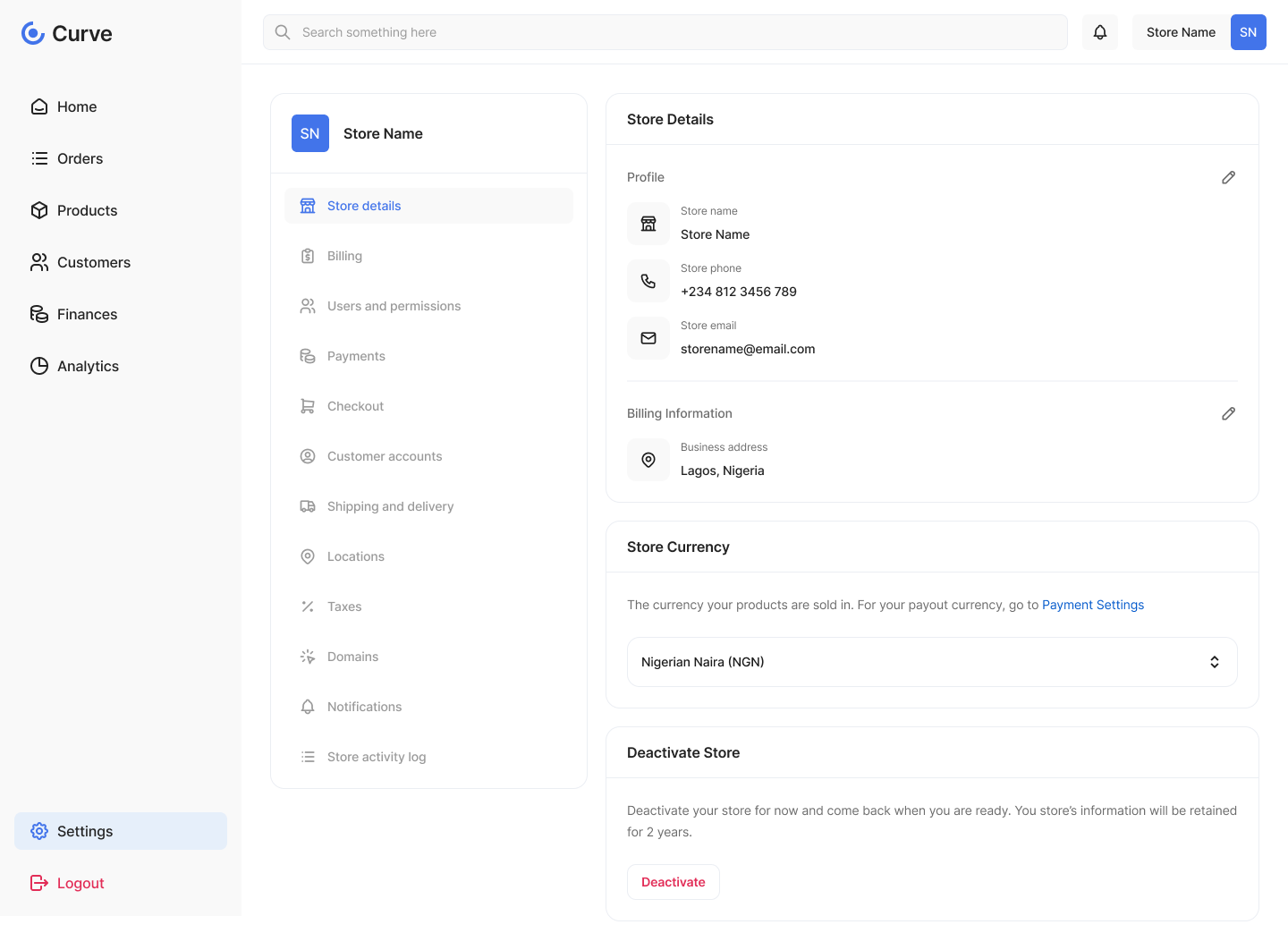Click the Deactivate button
The height and width of the screenshot is (950, 1288).
pos(674,882)
